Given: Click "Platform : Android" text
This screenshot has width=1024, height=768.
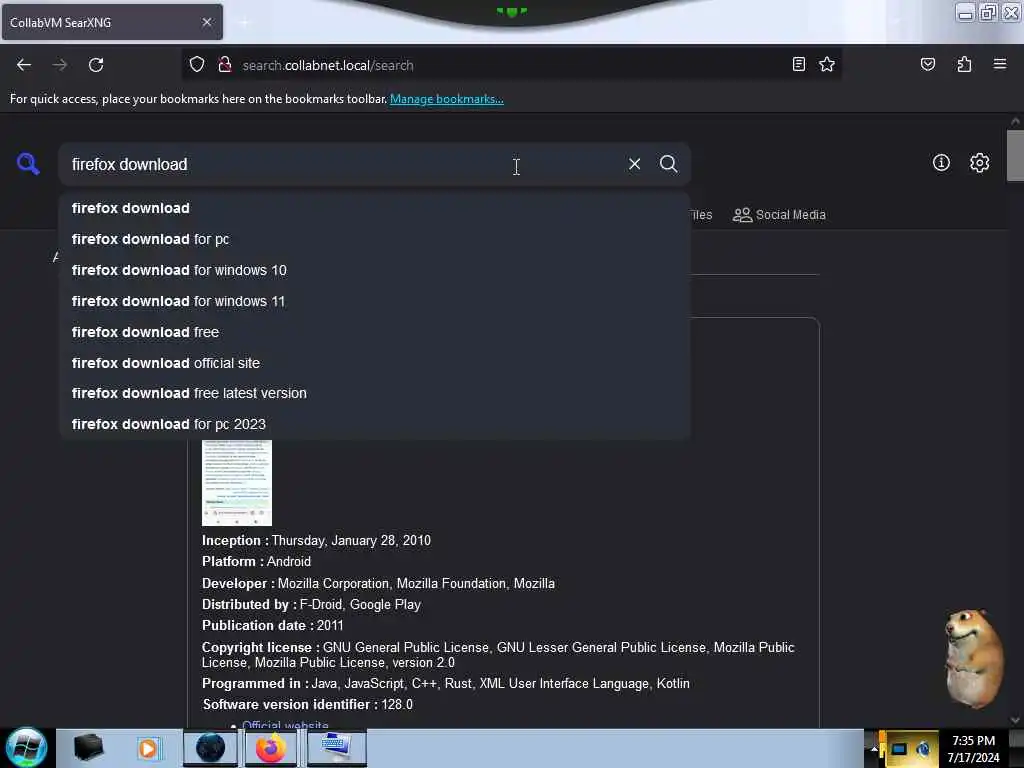Looking at the screenshot, I should pyautogui.click(x=256, y=562).
